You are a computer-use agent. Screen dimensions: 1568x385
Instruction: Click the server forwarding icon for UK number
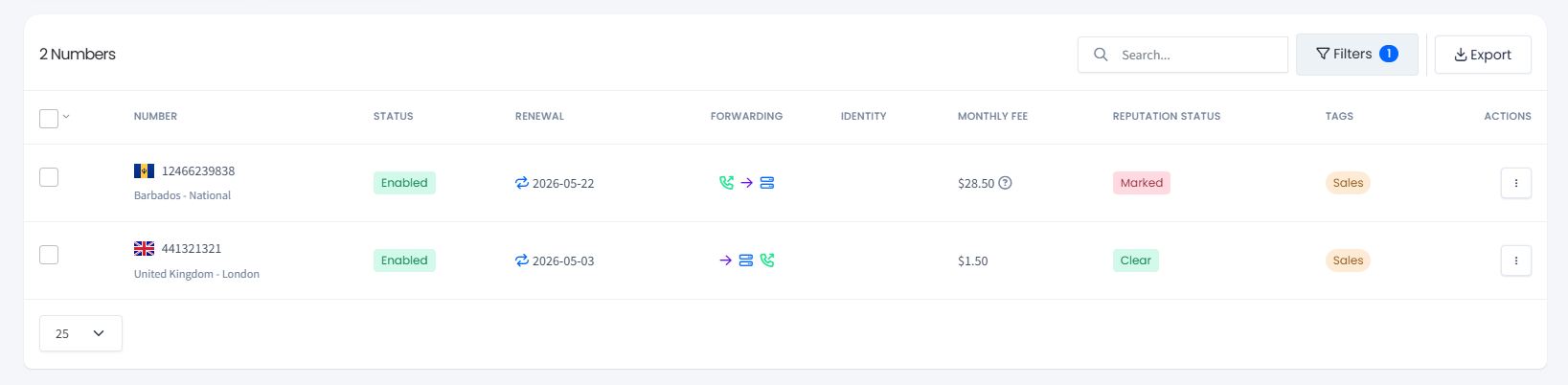746,260
